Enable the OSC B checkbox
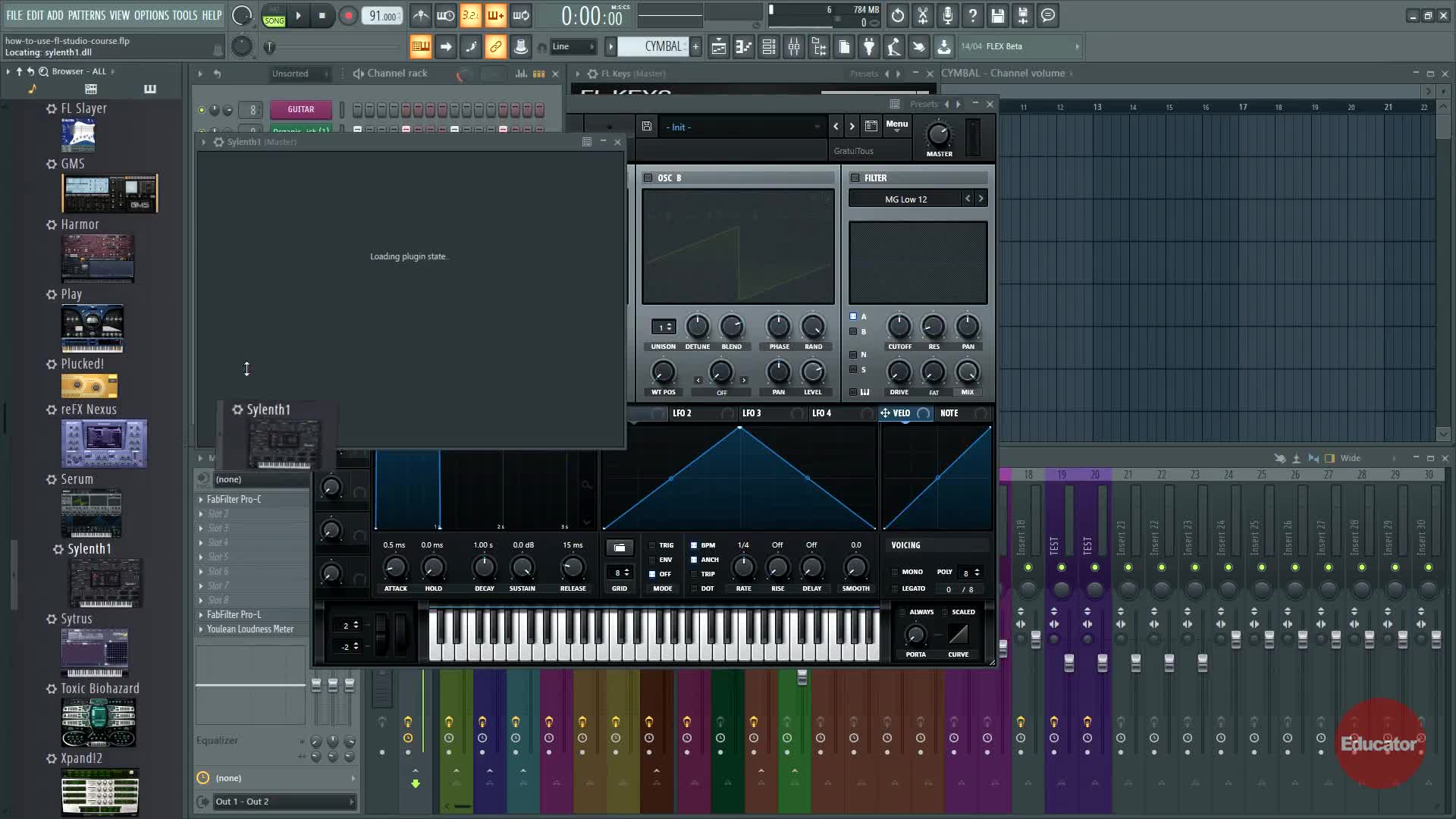Image resolution: width=1456 pixels, height=819 pixels. click(x=648, y=177)
